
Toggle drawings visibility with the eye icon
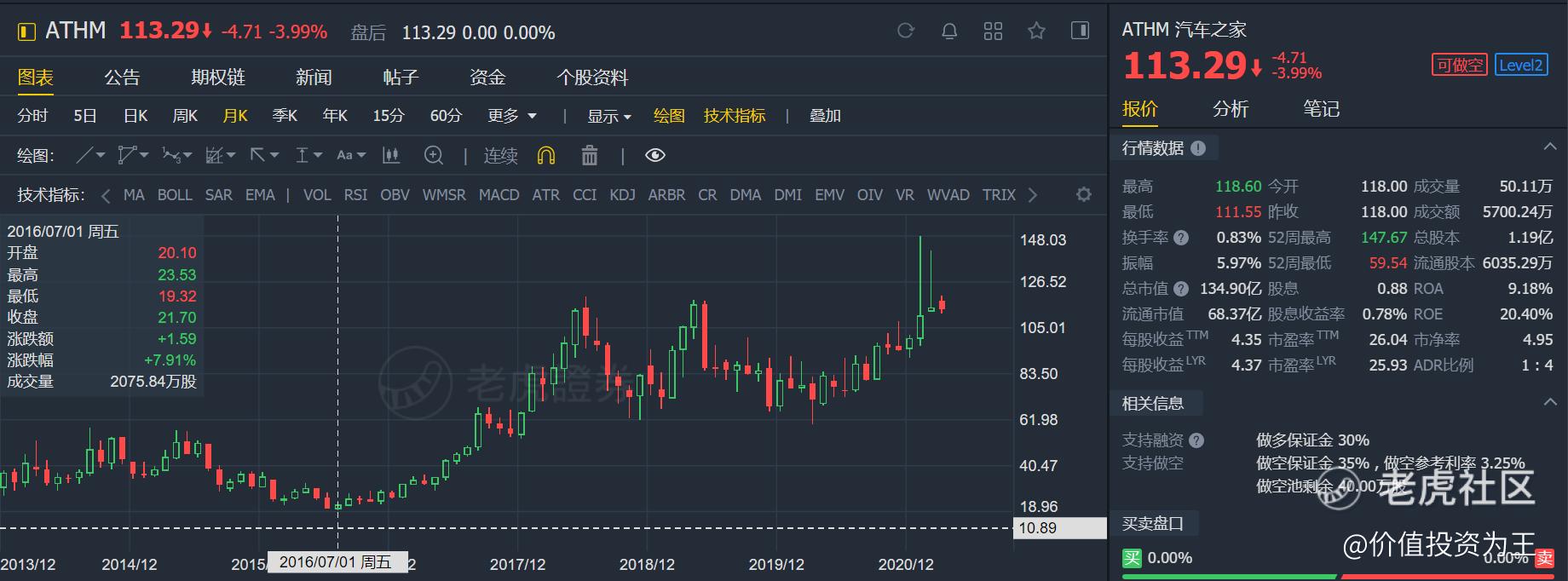[x=654, y=155]
